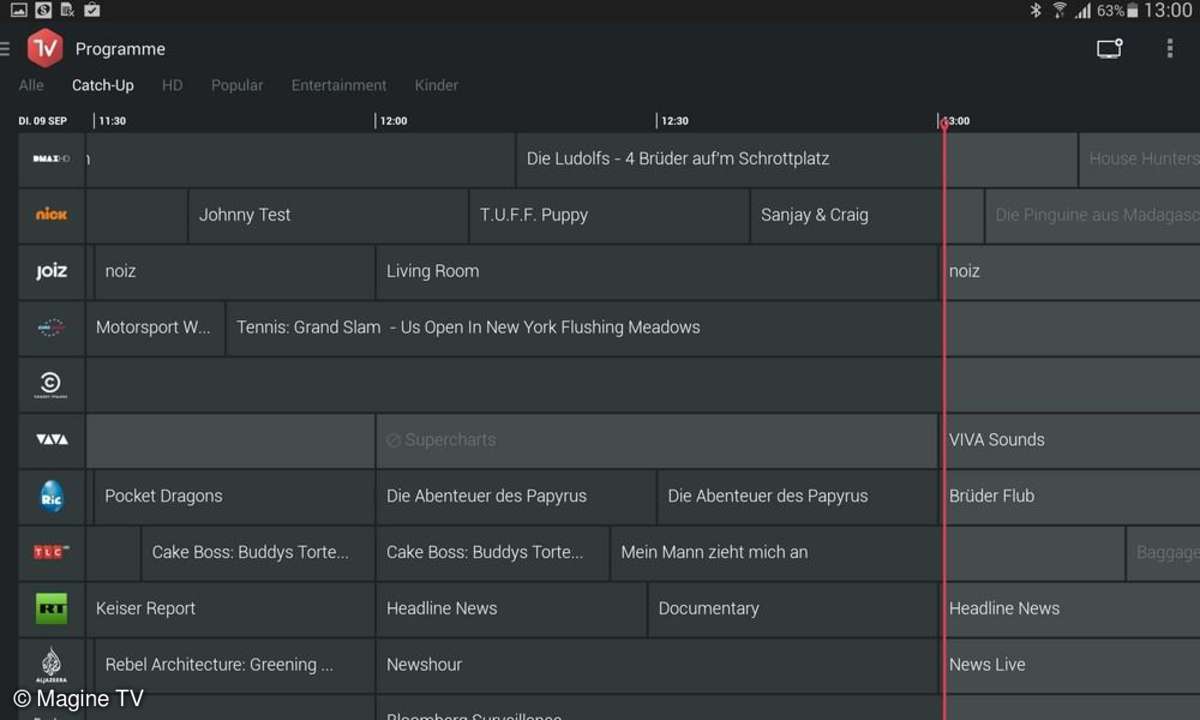Choose the TLC channel logo
1200x720 pixels.
click(x=52, y=552)
